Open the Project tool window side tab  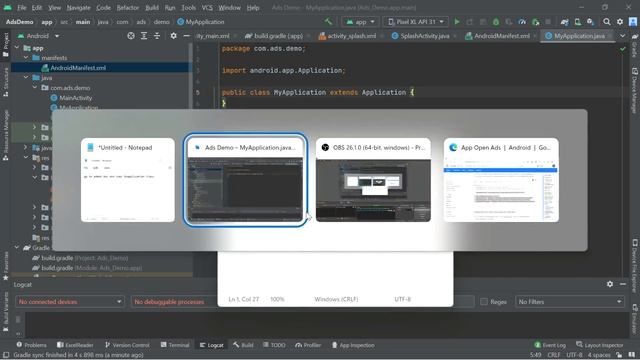pyautogui.click(x=5, y=45)
